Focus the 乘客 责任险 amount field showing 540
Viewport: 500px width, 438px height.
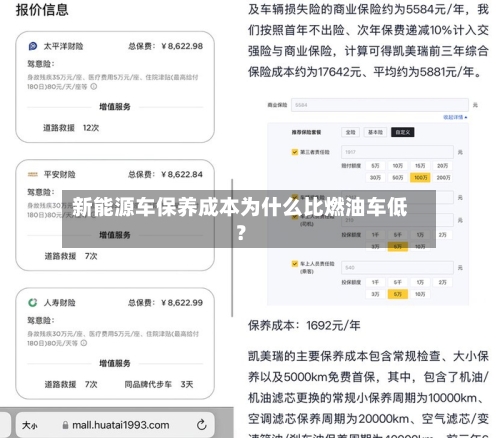tap(397, 268)
